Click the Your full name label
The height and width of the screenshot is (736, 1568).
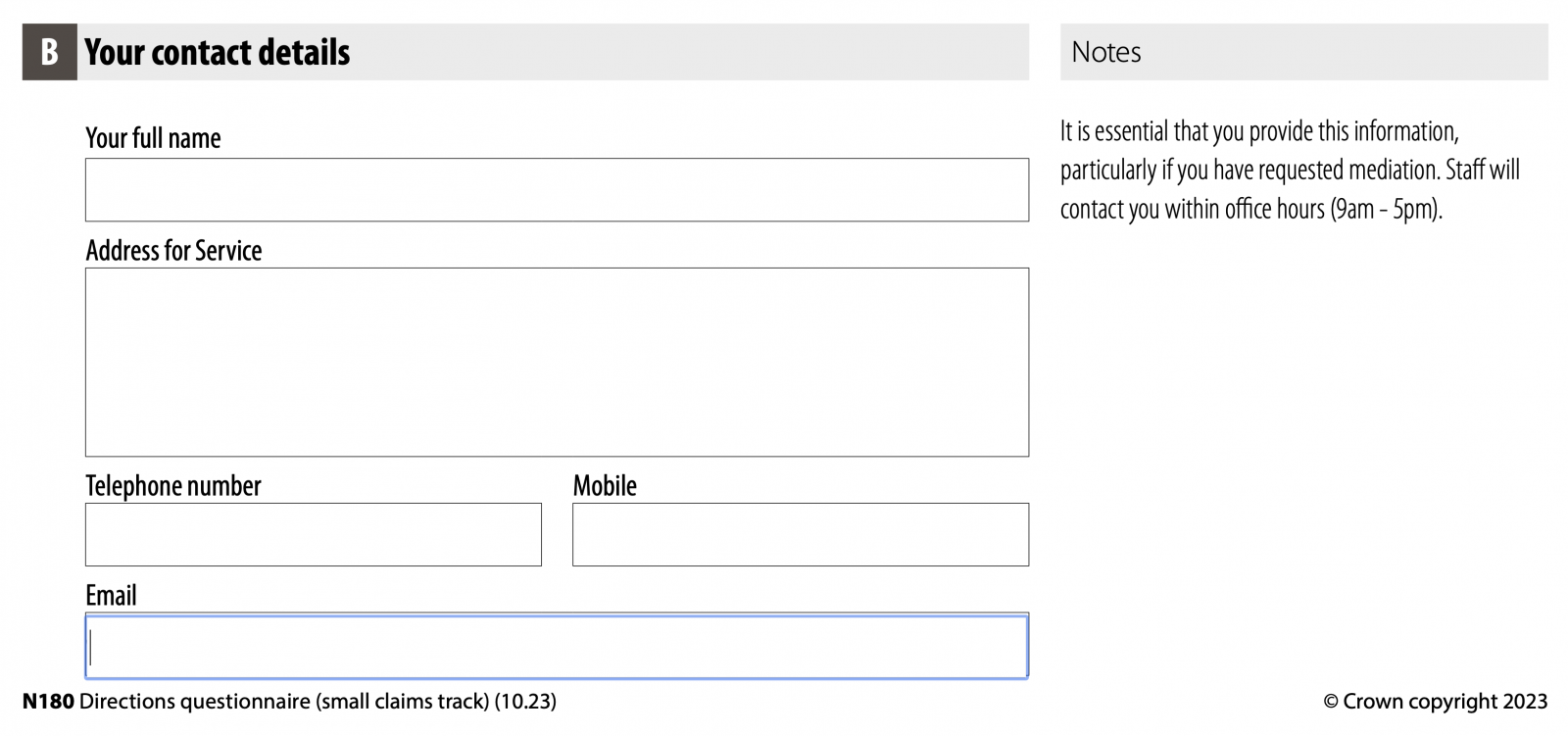153,138
